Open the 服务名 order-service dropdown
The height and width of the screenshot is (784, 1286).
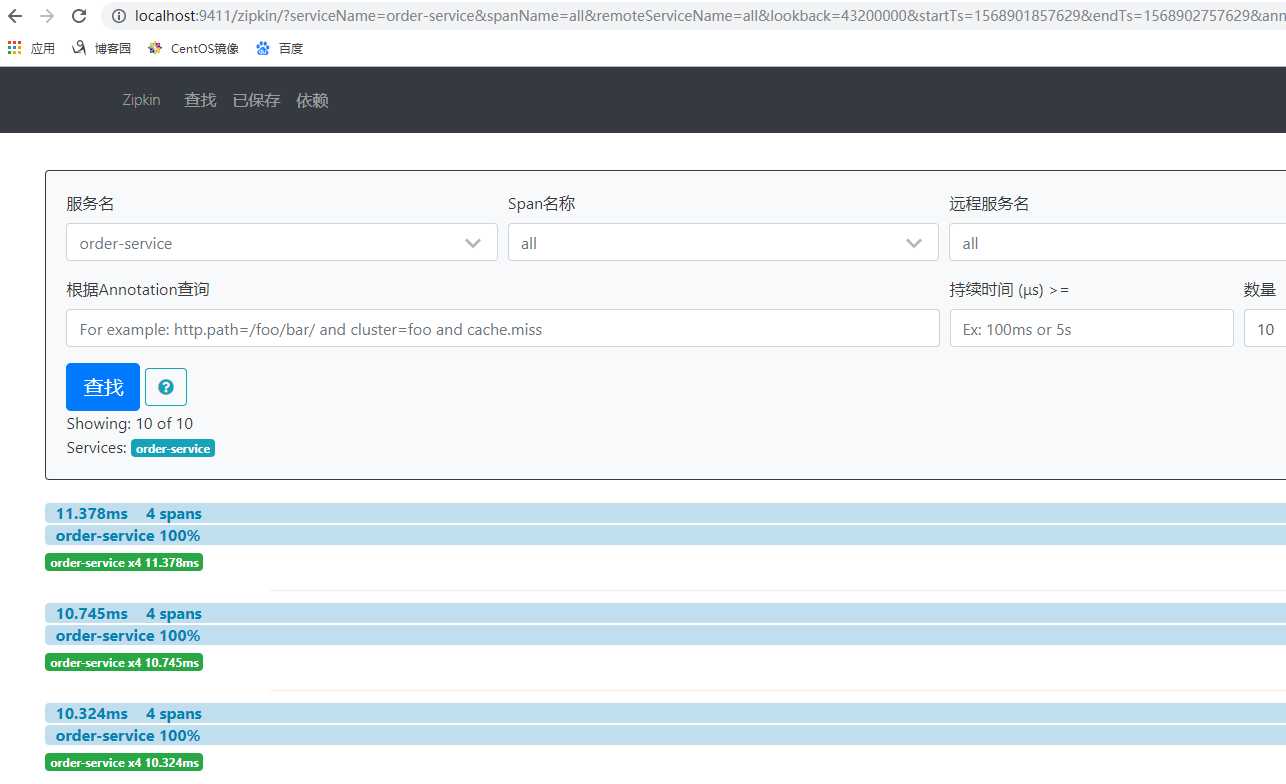point(282,242)
